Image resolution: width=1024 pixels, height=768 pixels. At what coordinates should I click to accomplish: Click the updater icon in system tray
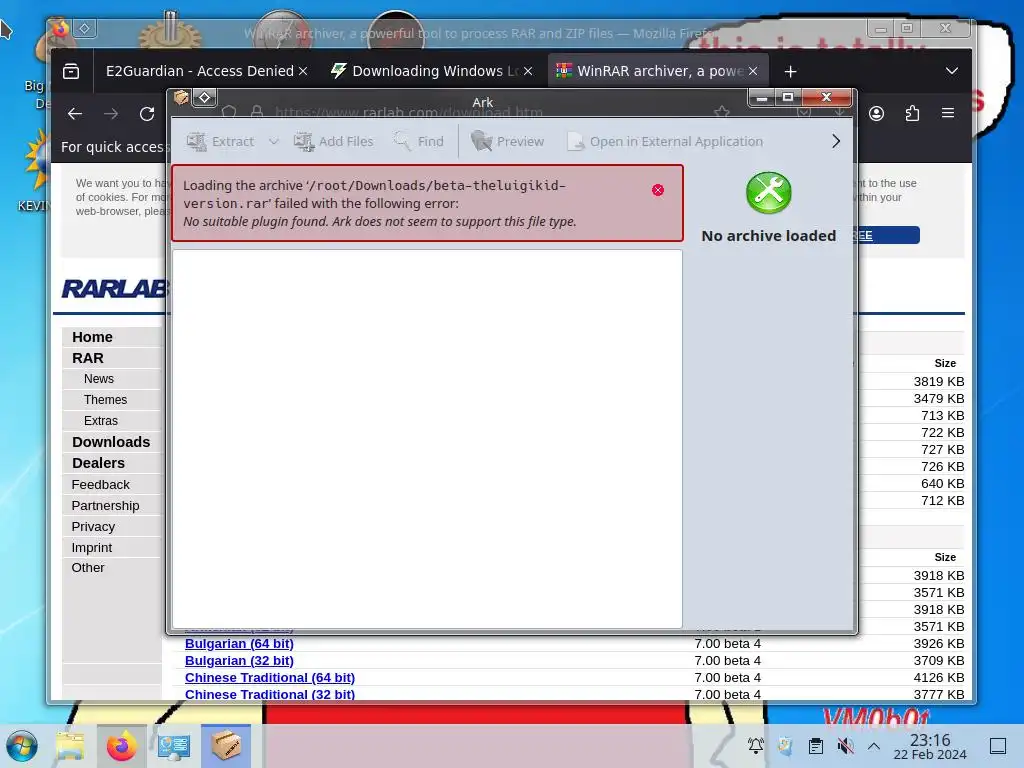pos(785,745)
